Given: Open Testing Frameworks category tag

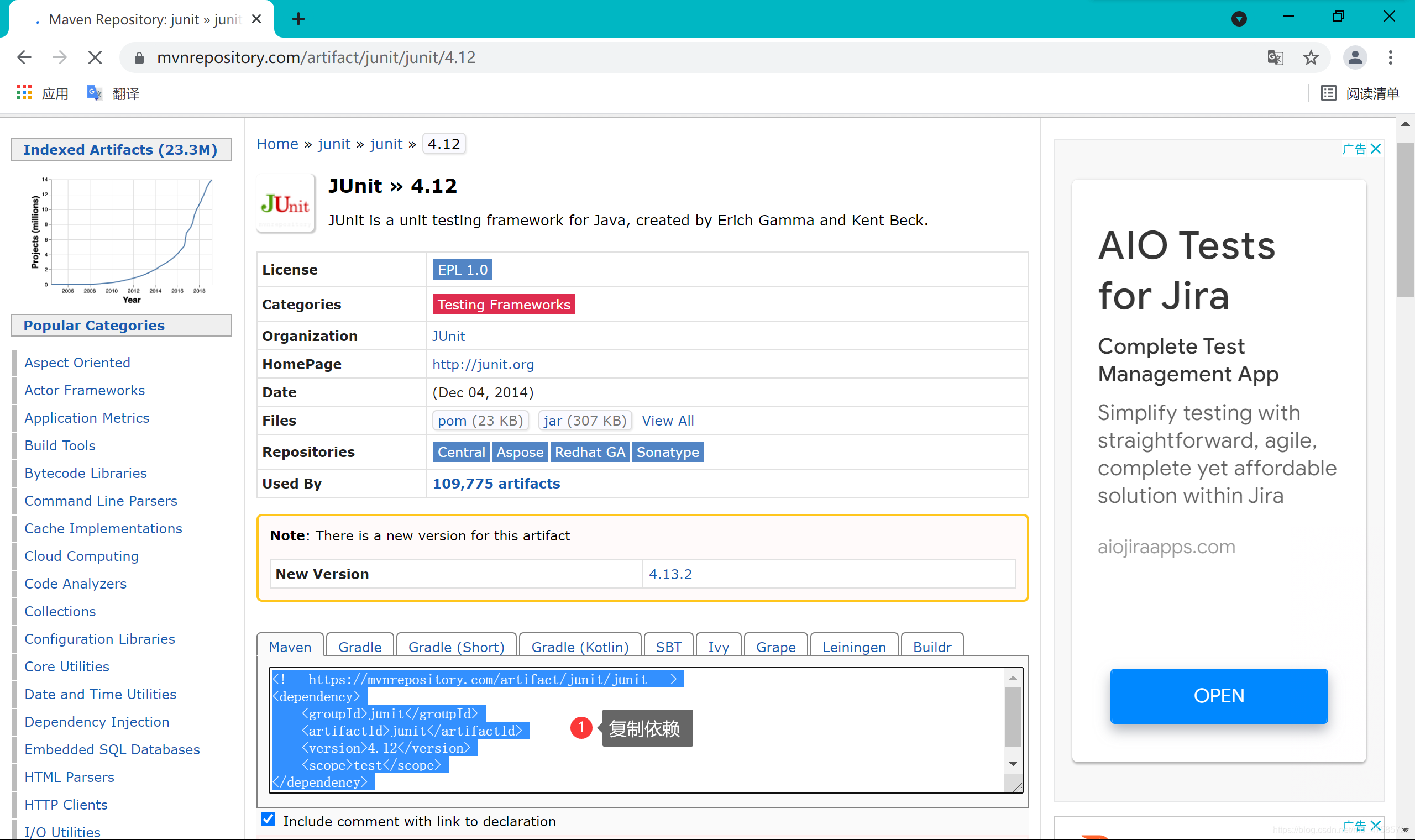Looking at the screenshot, I should tap(504, 305).
